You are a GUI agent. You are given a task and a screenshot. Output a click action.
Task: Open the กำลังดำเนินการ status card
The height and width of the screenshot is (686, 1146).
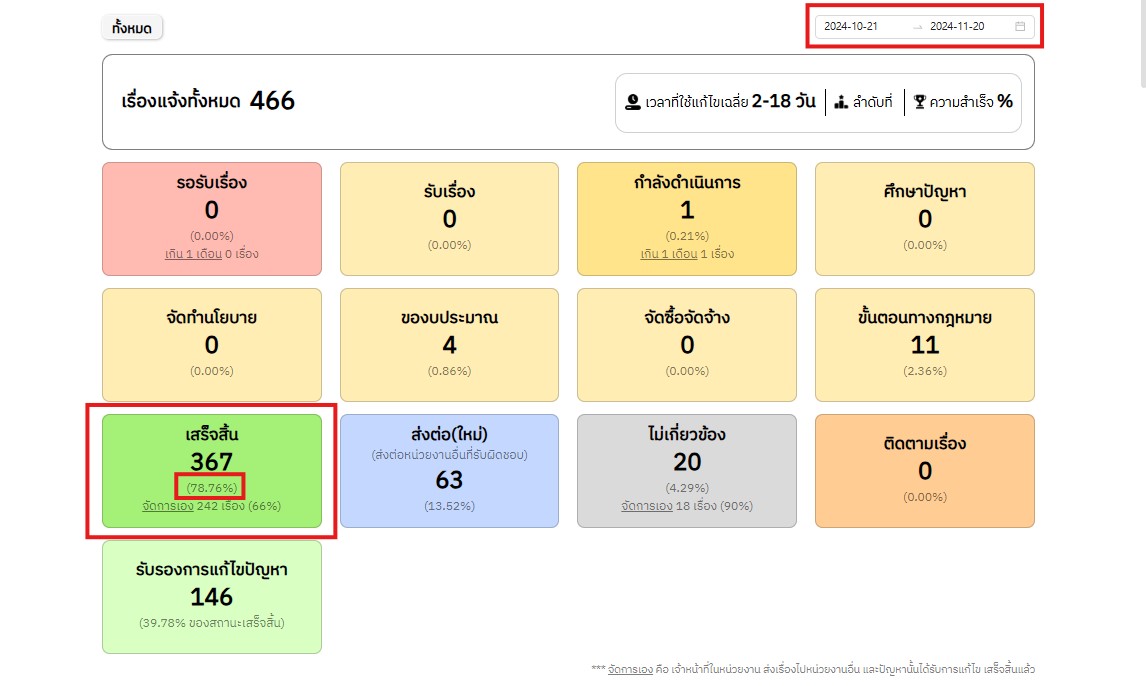pos(687,219)
